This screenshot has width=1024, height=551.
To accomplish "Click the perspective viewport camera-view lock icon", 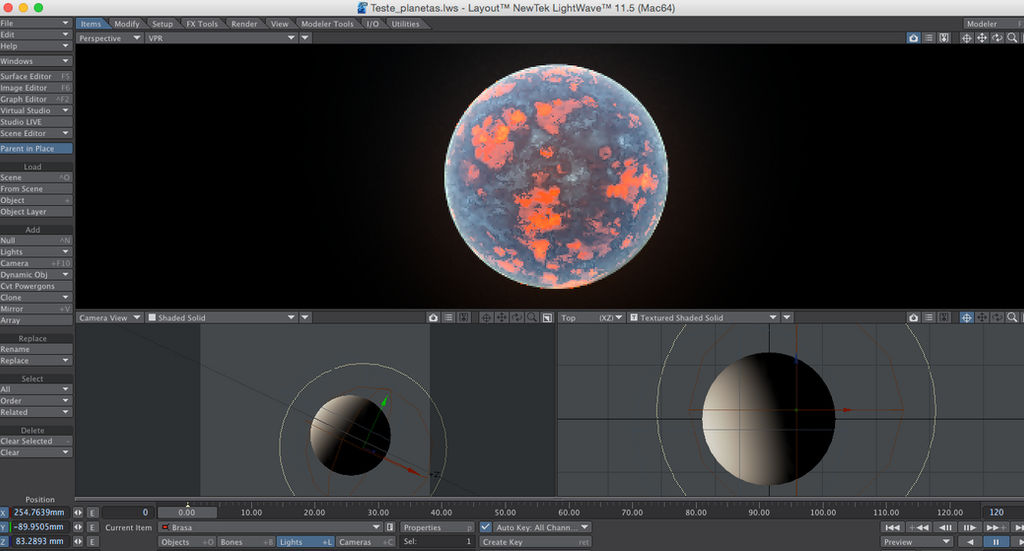I will [x=913, y=38].
